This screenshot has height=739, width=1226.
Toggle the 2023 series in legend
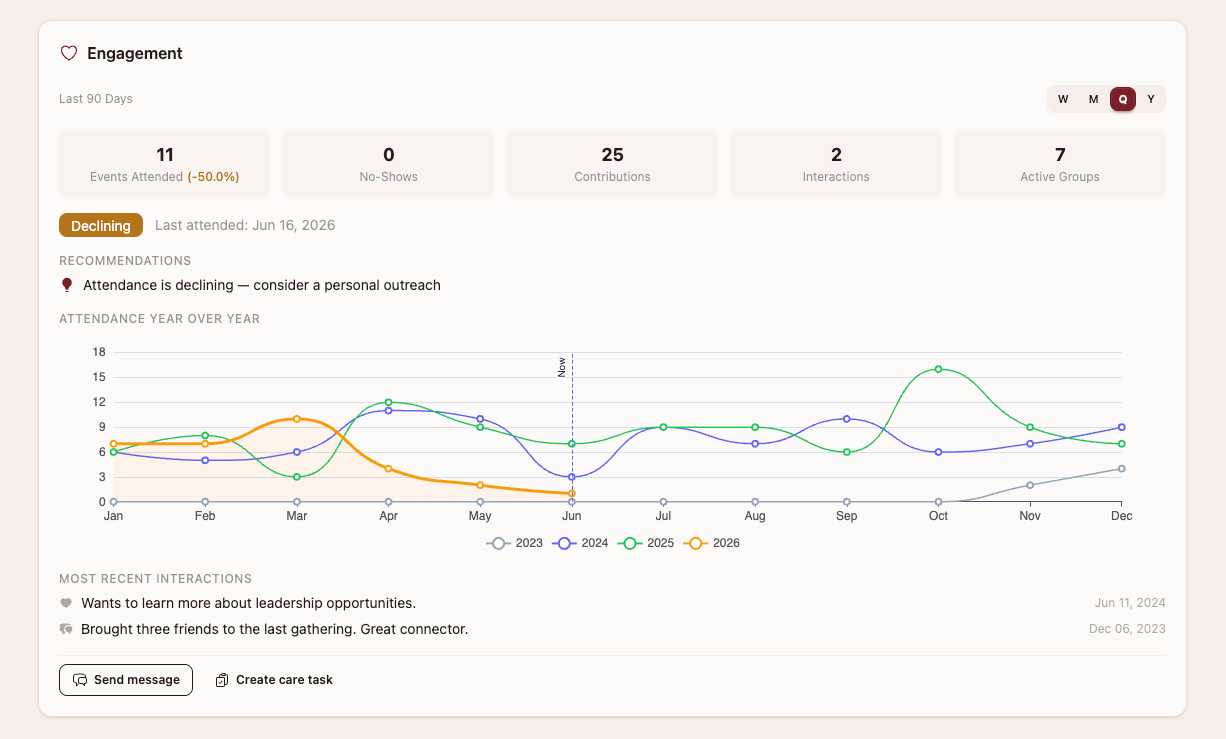pos(515,543)
